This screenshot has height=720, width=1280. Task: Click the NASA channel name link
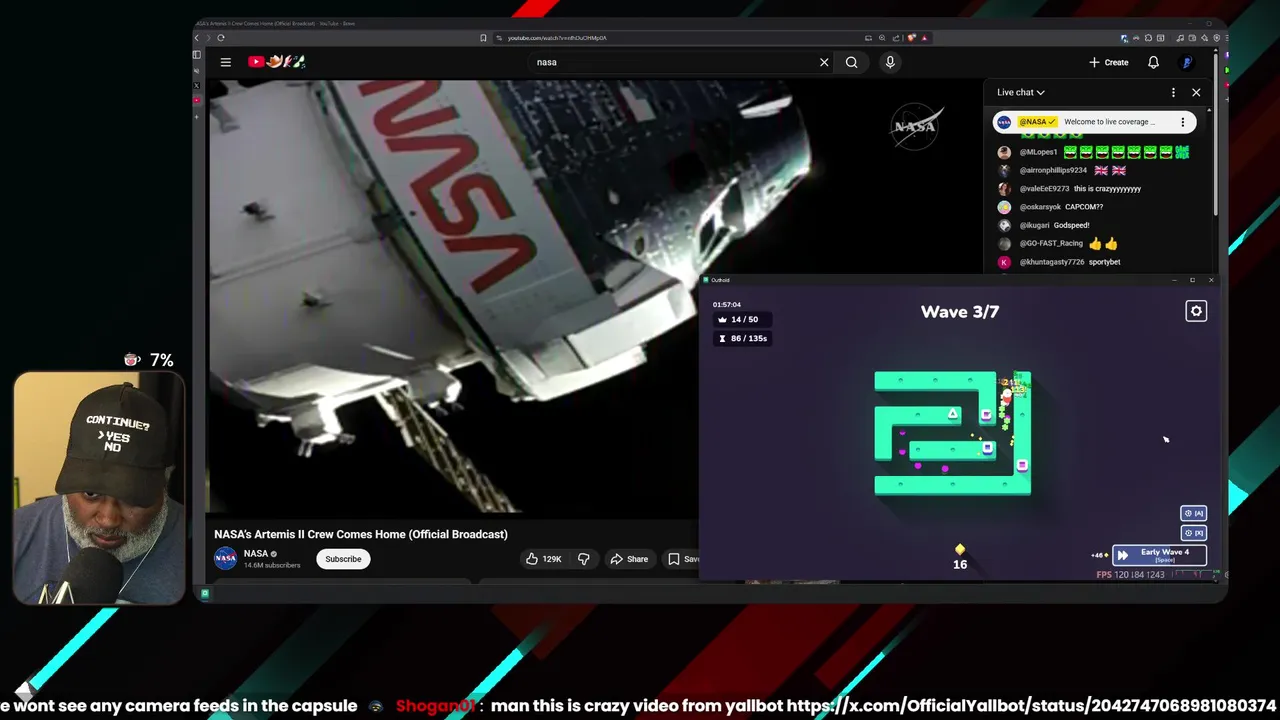[256, 553]
